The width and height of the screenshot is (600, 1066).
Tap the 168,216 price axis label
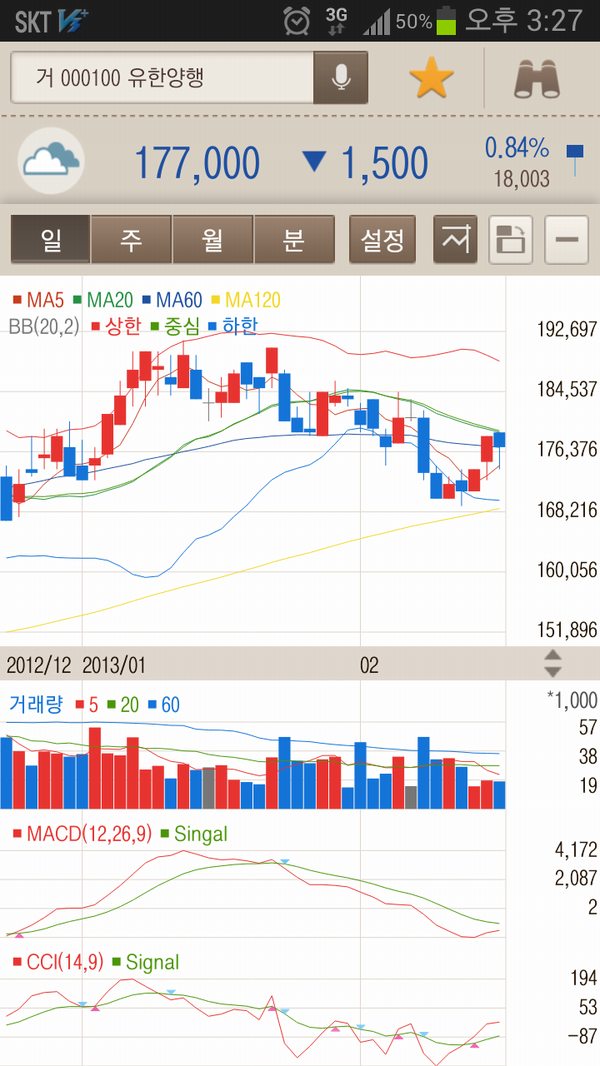[567, 510]
